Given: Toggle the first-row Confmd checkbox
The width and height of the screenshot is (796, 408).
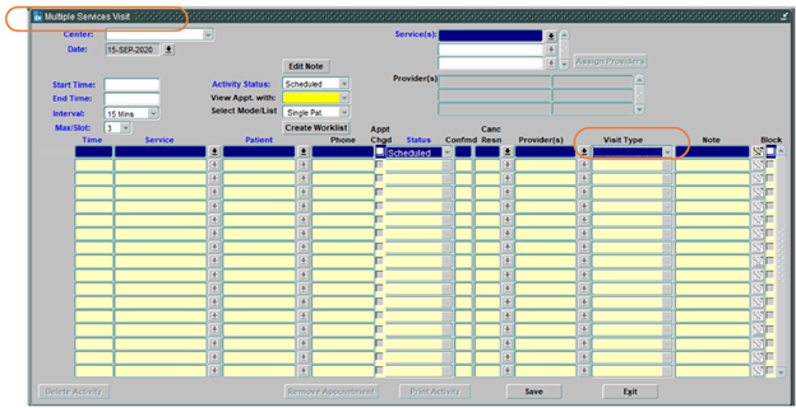Looking at the screenshot, I should [x=463, y=152].
